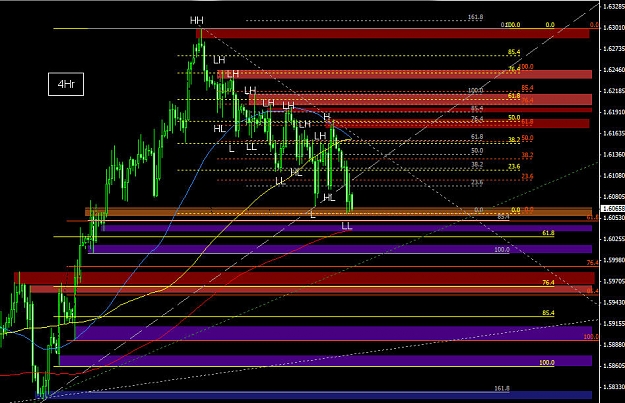Click the H label near the blue moving average
The width and height of the screenshot is (625, 403).
click(x=327, y=117)
